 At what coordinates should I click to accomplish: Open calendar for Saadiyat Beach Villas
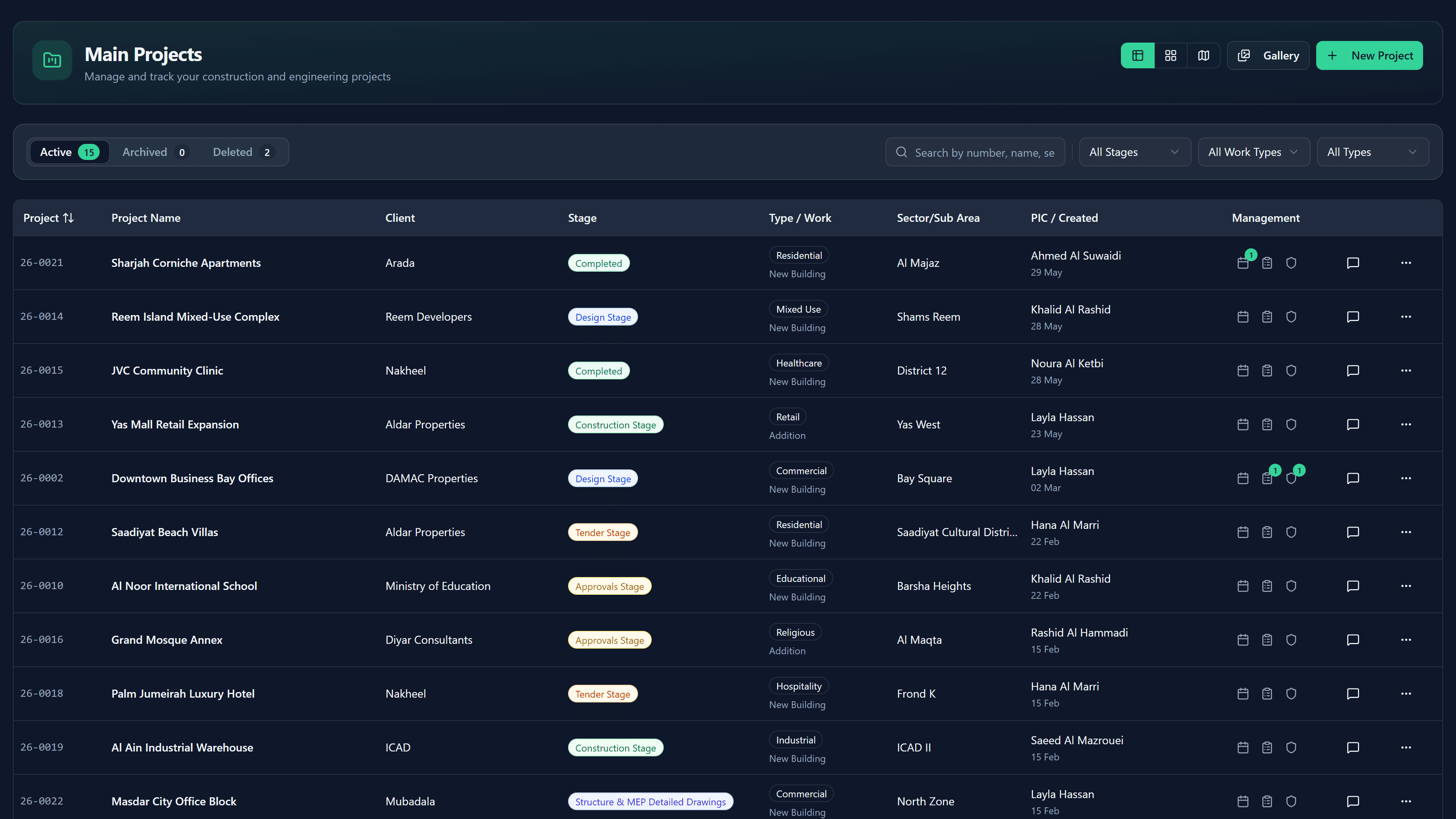pos(1242,532)
